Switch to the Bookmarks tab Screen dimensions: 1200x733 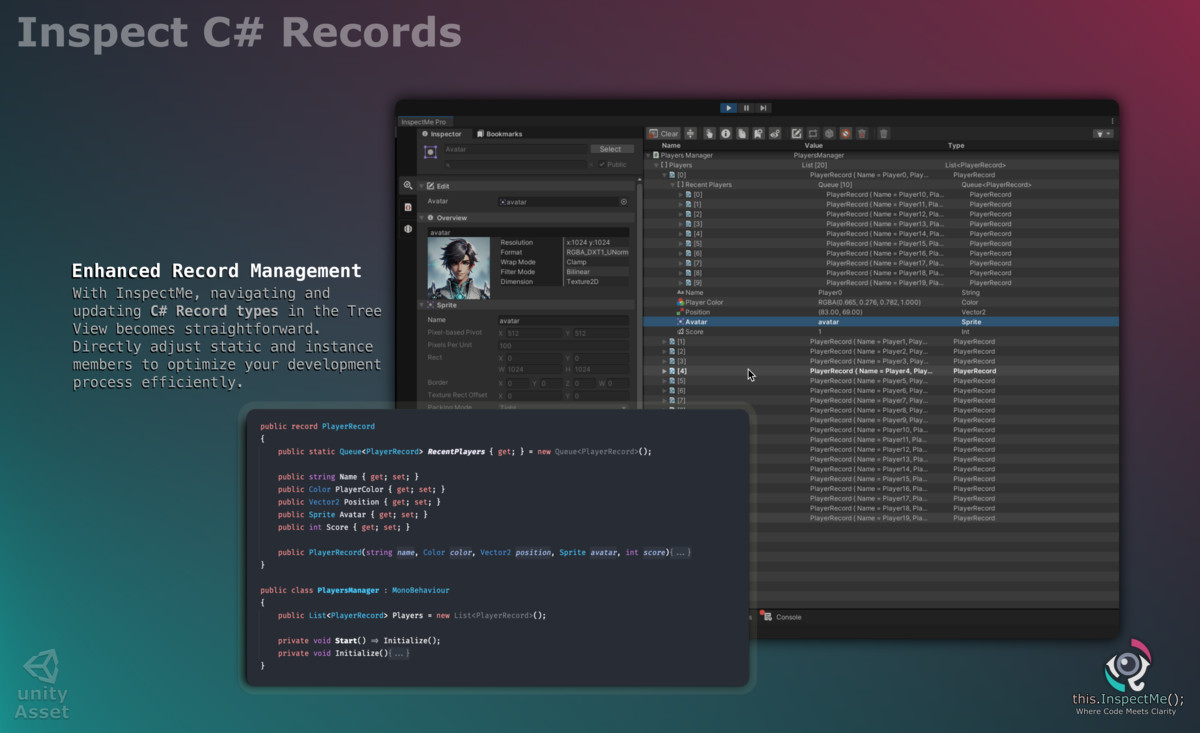click(x=499, y=134)
